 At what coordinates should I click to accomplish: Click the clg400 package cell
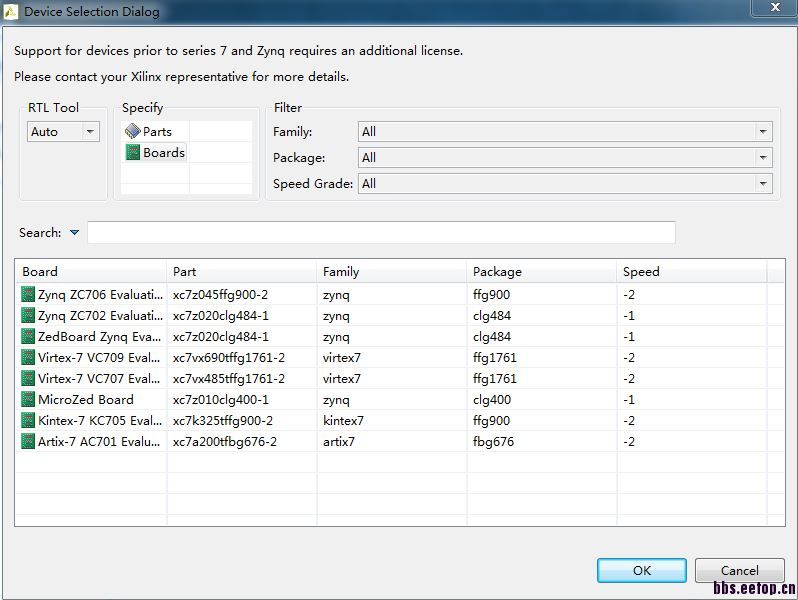pos(492,399)
